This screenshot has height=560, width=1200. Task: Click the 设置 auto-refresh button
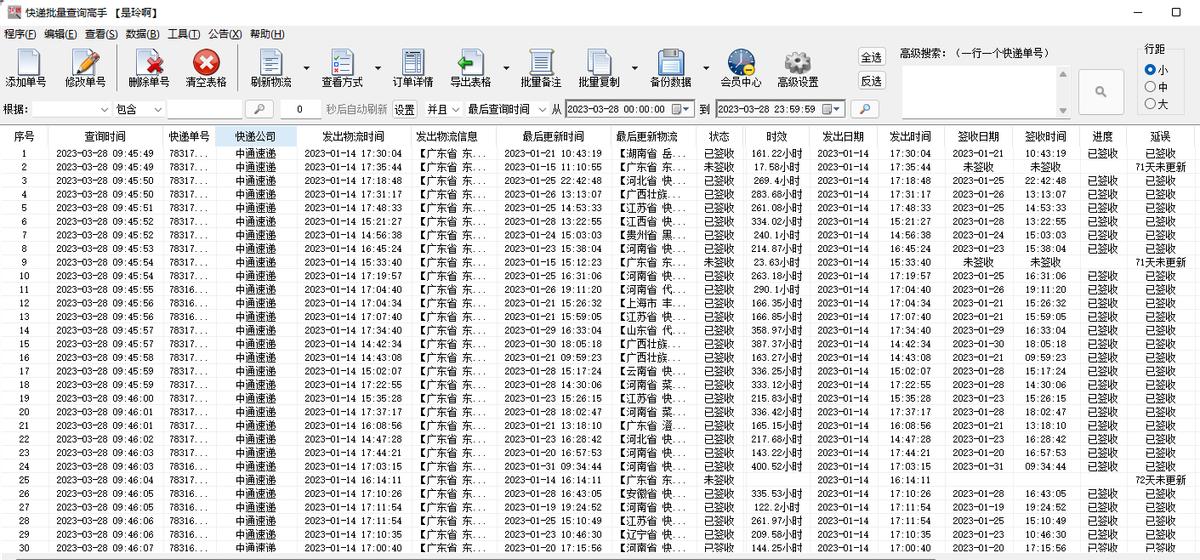(x=404, y=109)
